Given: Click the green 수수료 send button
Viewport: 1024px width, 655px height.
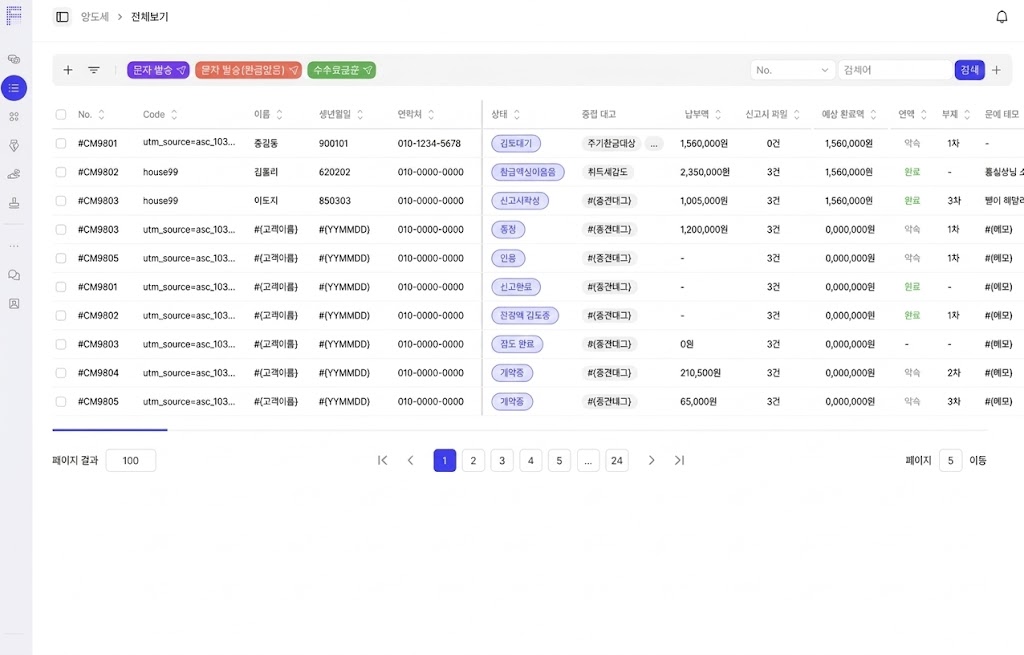Looking at the screenshot, I should (341, 70).
